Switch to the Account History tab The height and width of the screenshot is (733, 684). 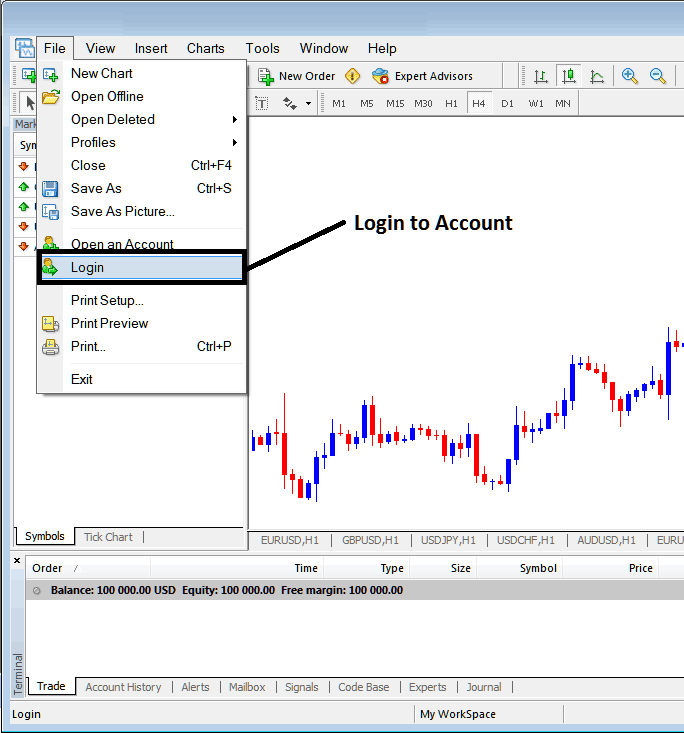pos(123,687)
